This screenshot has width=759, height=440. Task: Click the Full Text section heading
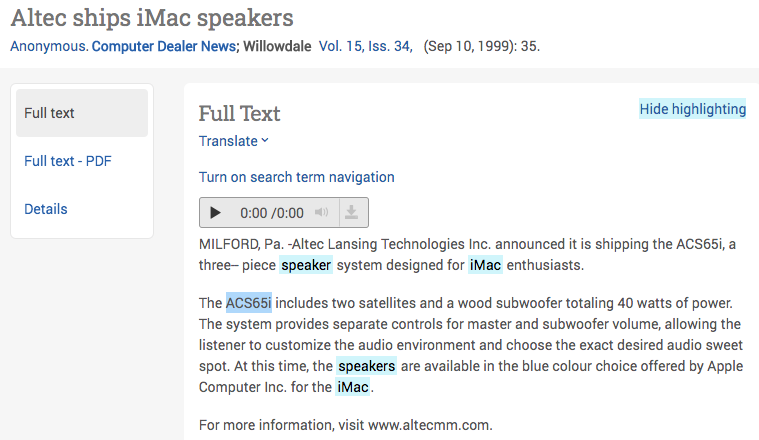point(239,113)
